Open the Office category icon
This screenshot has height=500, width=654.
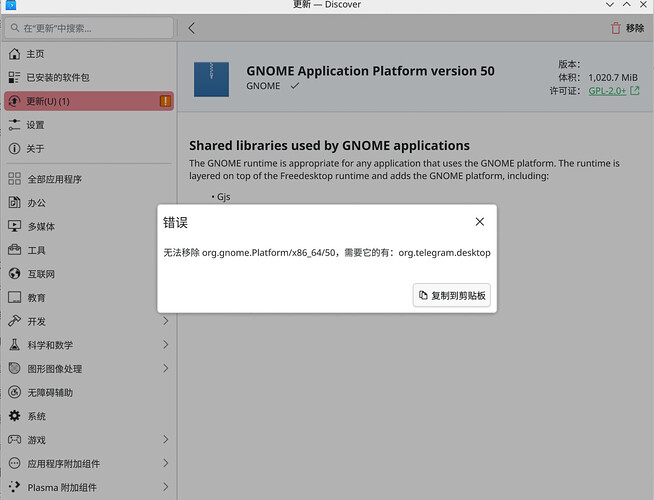pyautogui.click(x=14, y=203)
